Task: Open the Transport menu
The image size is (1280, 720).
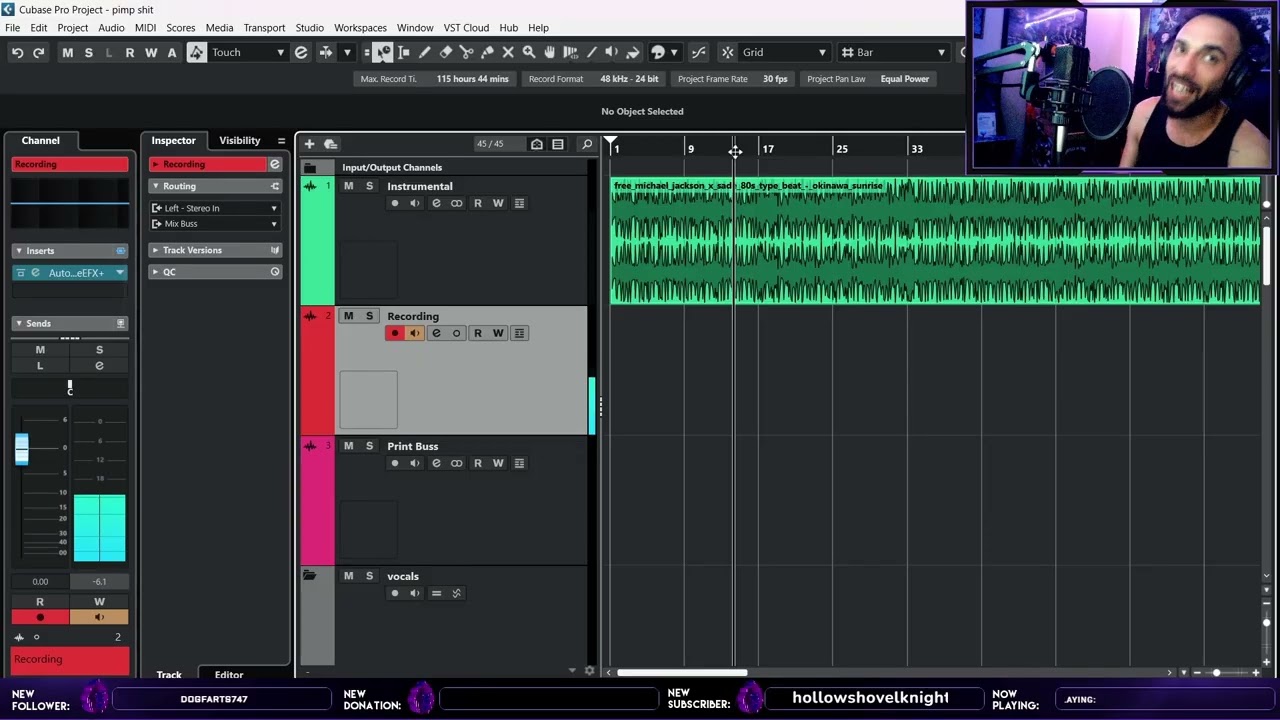Action: tap(264, 28)
